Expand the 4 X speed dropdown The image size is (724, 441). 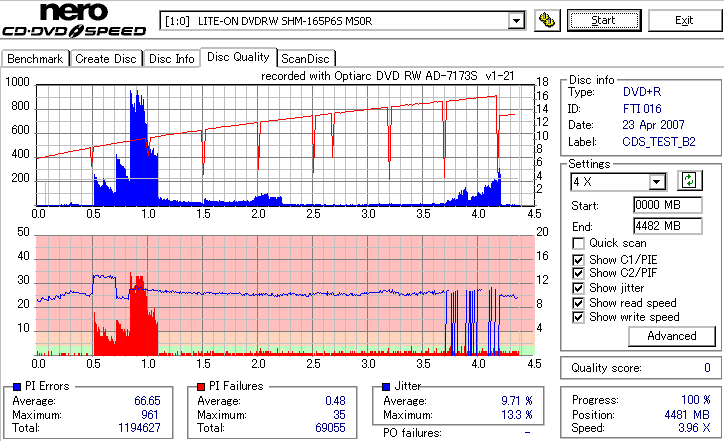[657, 182]
